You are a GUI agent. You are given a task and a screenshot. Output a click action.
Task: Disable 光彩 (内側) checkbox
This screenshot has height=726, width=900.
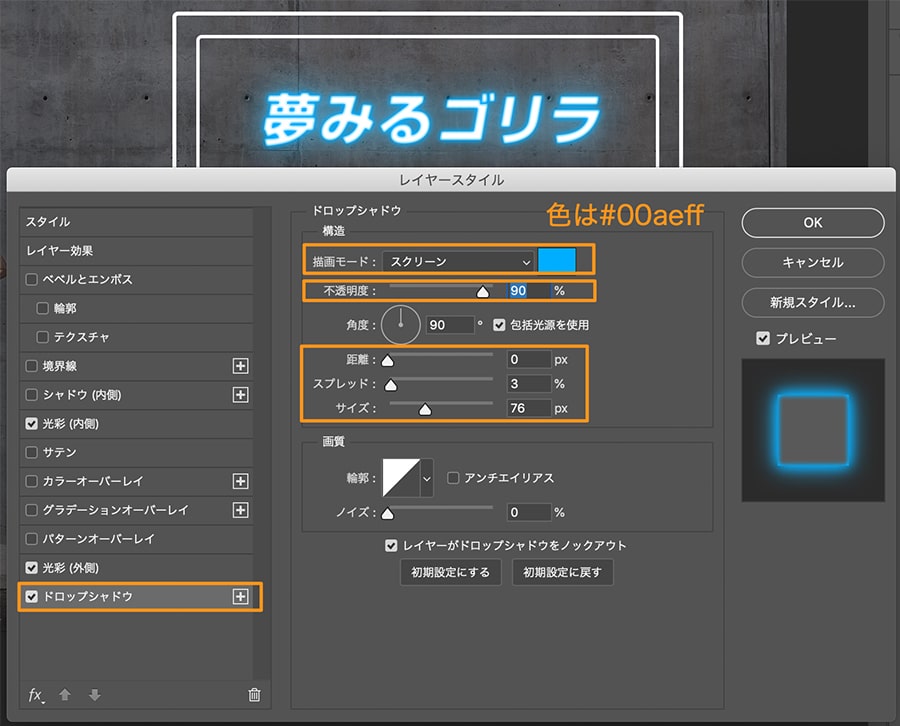point(32,424)
